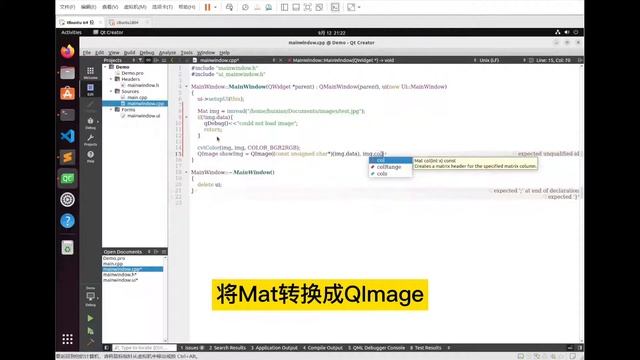Enter VMware full screen mode icon
Screen dimensions: 640x360
coord(308,7)
